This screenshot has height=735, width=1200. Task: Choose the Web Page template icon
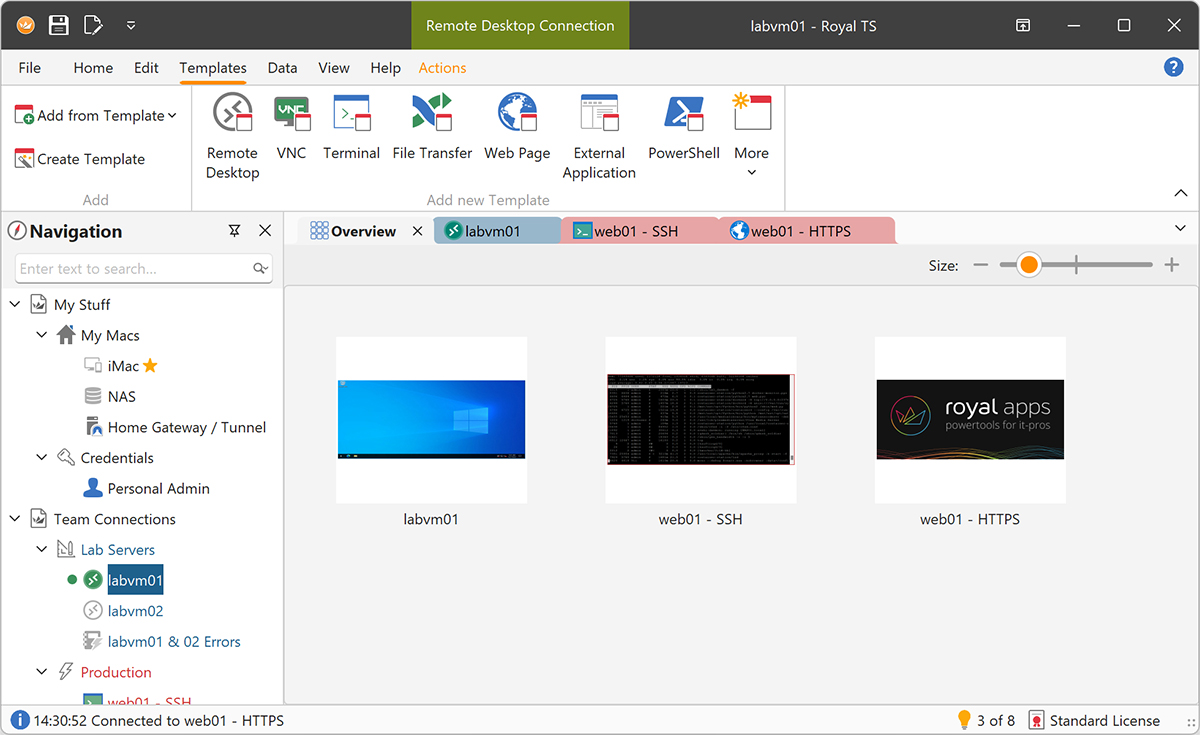(x=517, y=113)
